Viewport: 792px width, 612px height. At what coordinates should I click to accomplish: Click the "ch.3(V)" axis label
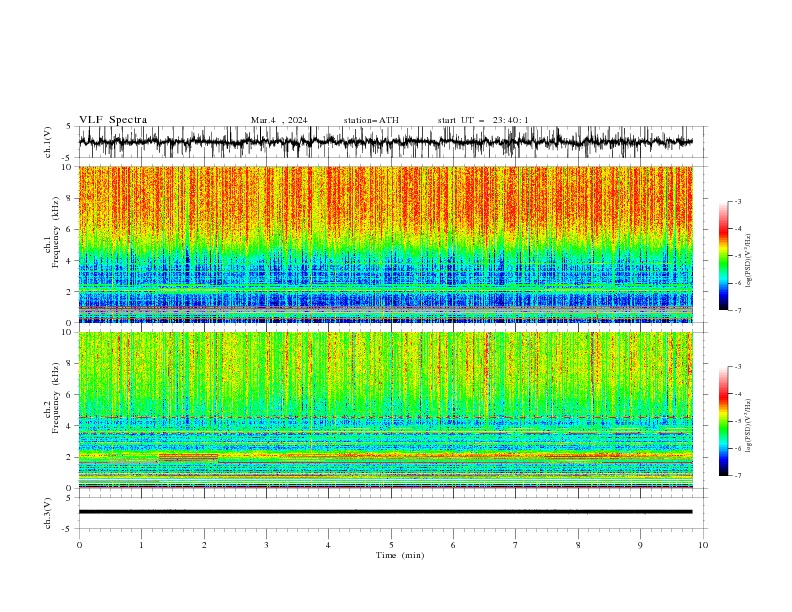[x=48, y=513]
